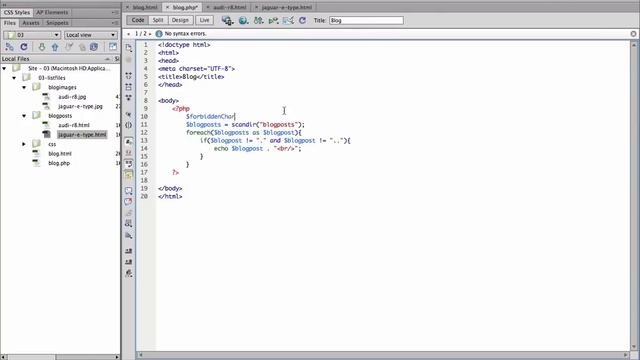
Task: Collapse the blogimages folder
Action: point(24,87)
